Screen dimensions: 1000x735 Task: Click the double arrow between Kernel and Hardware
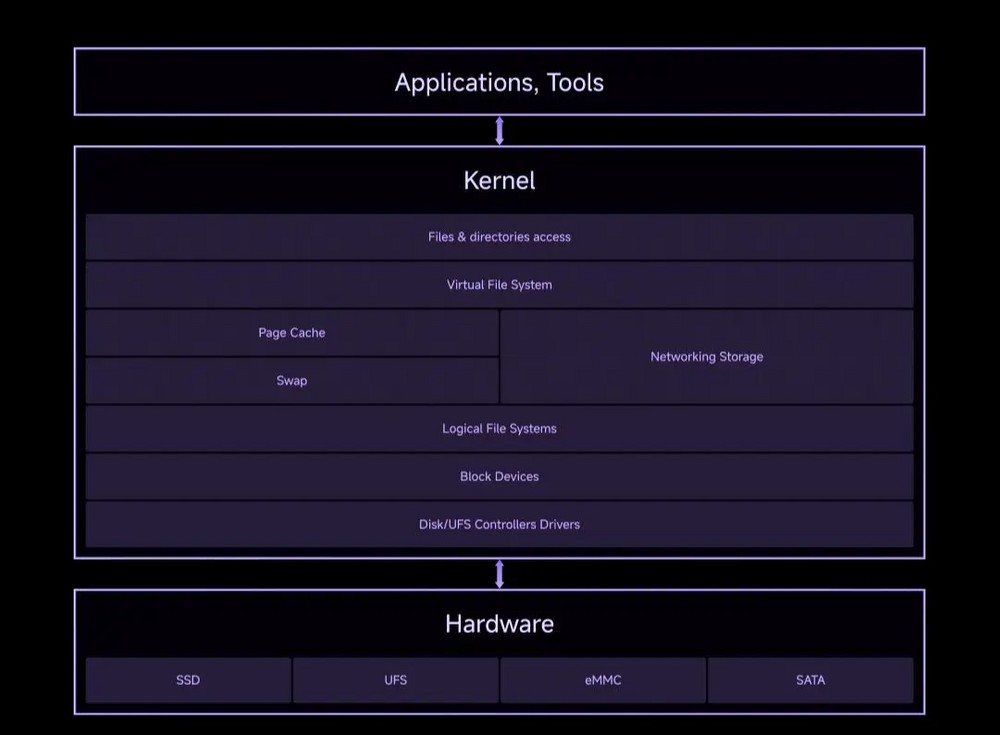point(500,574)
